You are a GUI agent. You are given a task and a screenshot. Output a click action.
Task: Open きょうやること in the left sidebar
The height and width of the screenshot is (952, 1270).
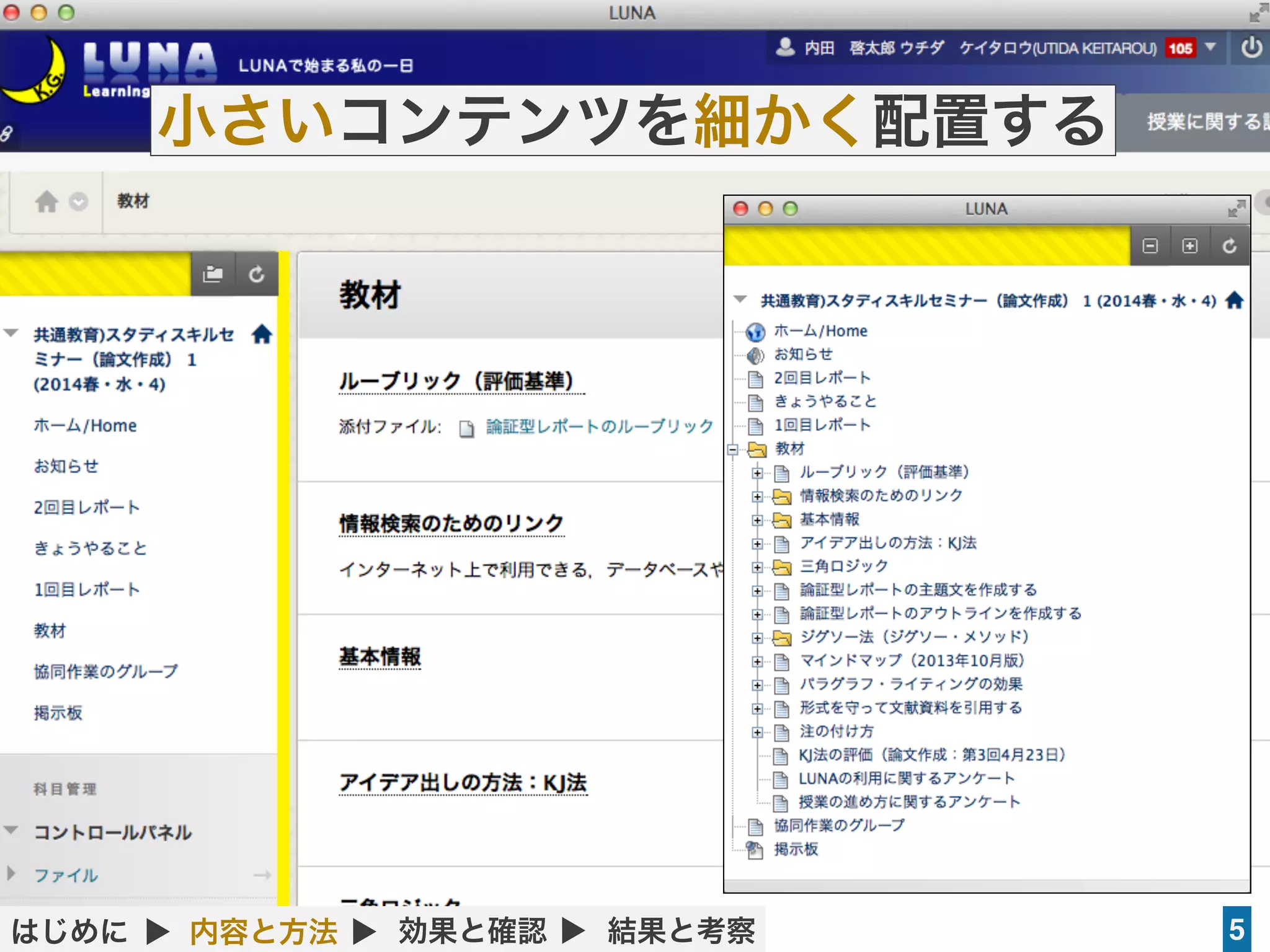pos(91,549)
